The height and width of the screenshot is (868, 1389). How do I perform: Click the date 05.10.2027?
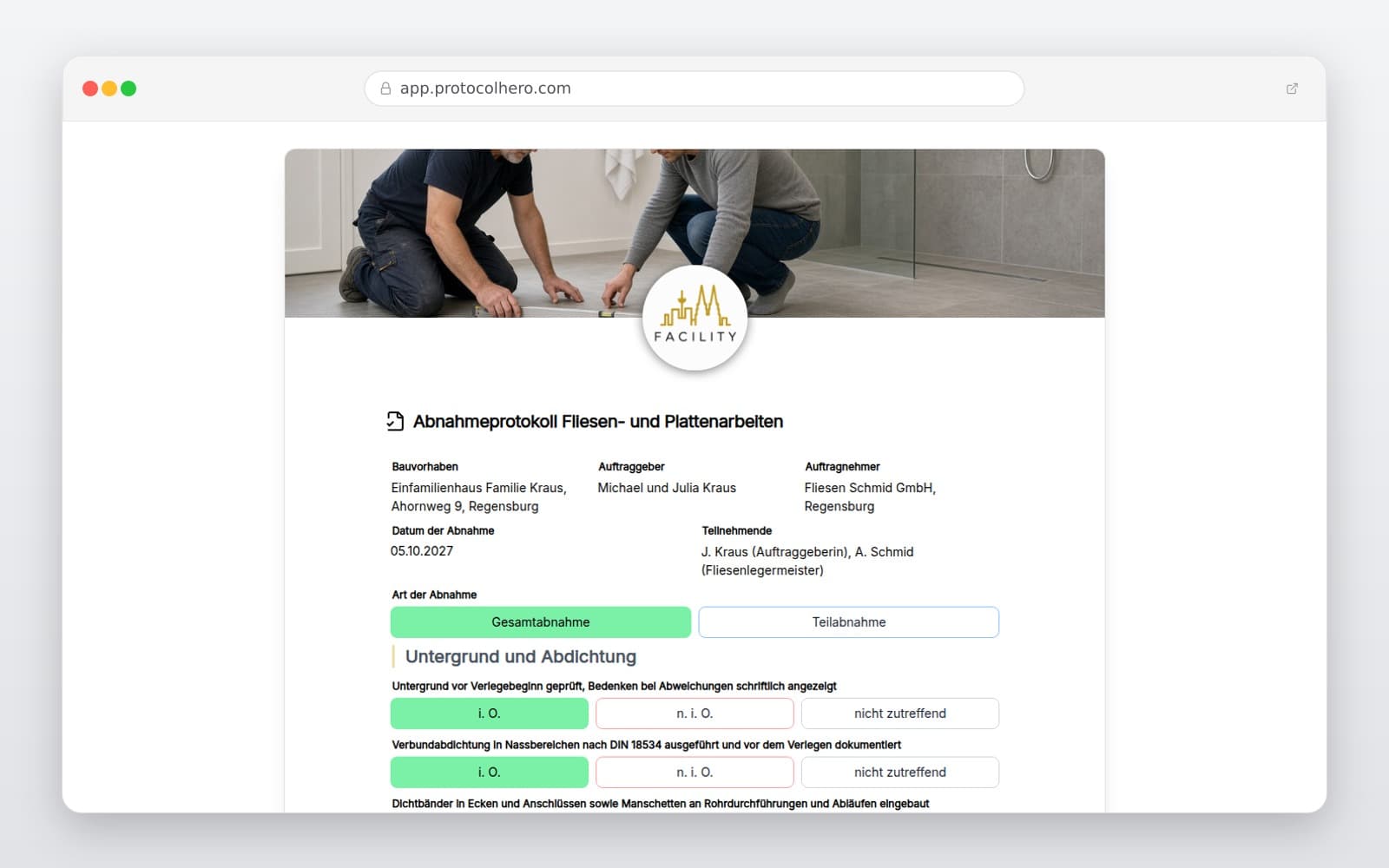pos(422,551)
